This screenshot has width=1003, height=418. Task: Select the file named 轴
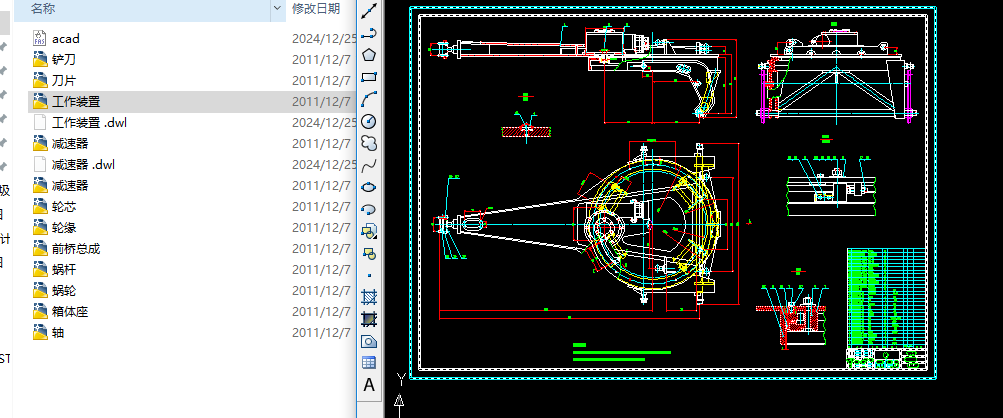tap(58, 333)
